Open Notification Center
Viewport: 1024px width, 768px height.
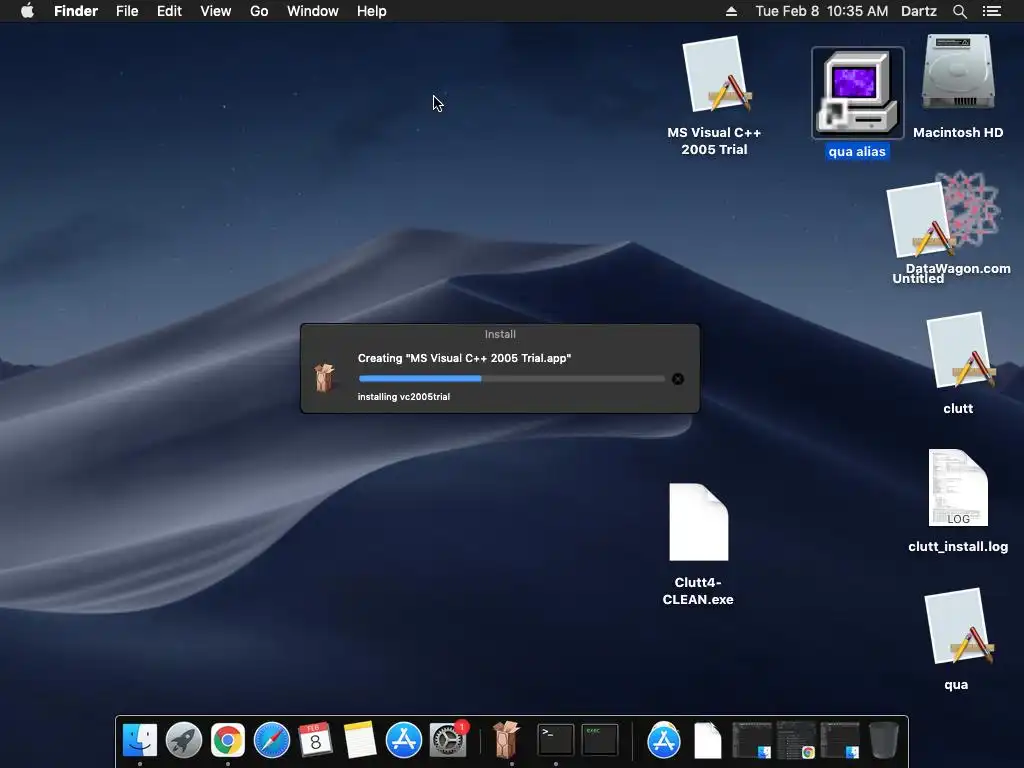click(992, 11)
